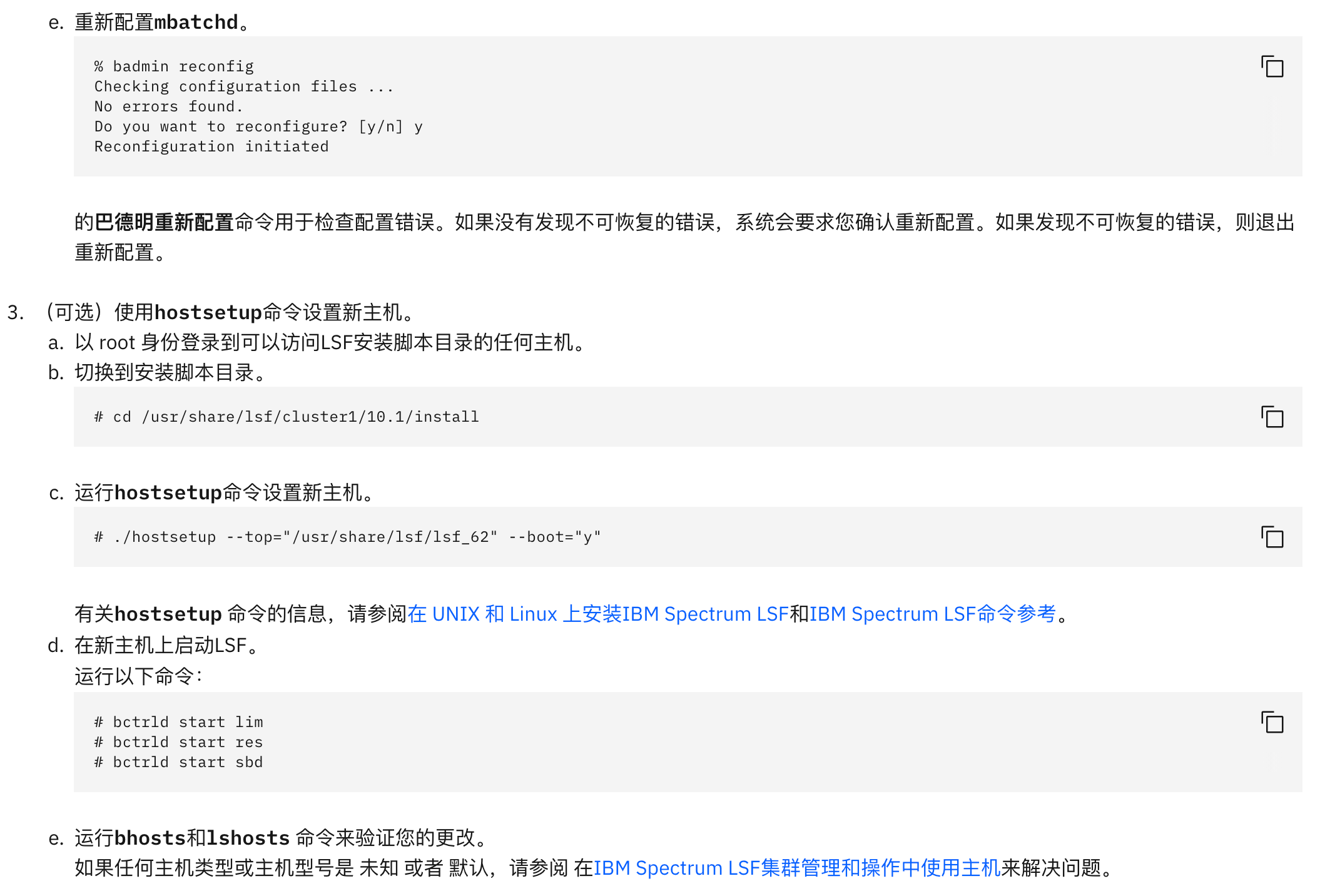1320x896 pixels.
Task: Click step d 在新主机上启动LSF text
Action: click(x=166, y=645)
